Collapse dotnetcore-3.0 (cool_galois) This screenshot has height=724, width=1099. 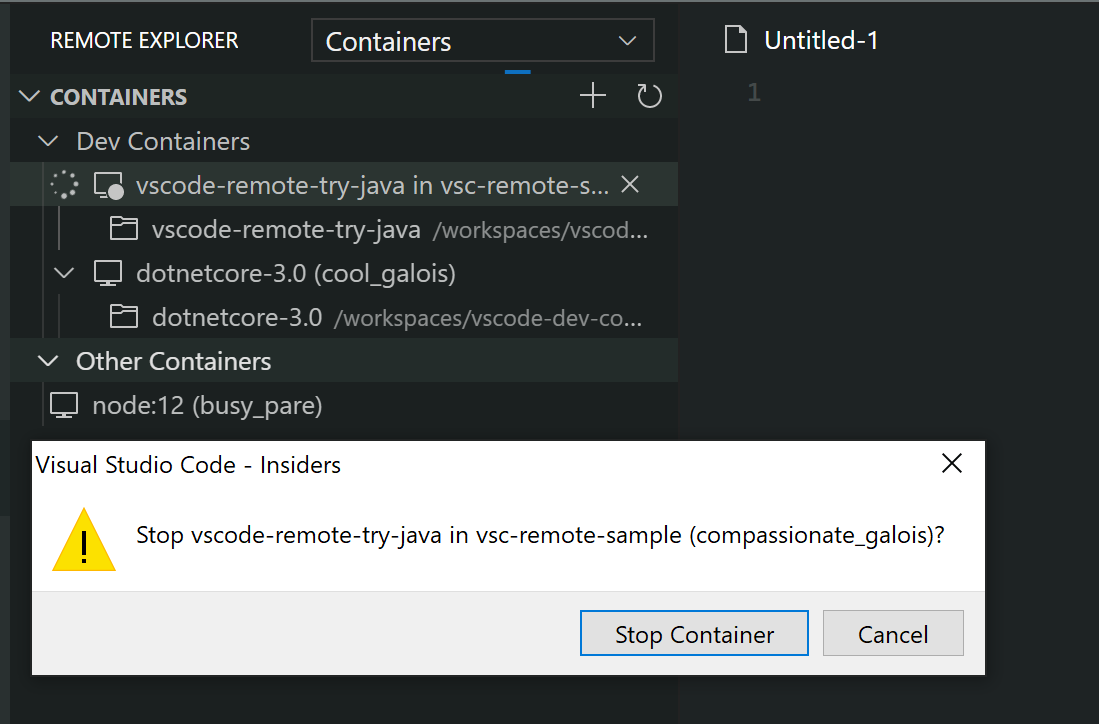click(x=63, y=272)
